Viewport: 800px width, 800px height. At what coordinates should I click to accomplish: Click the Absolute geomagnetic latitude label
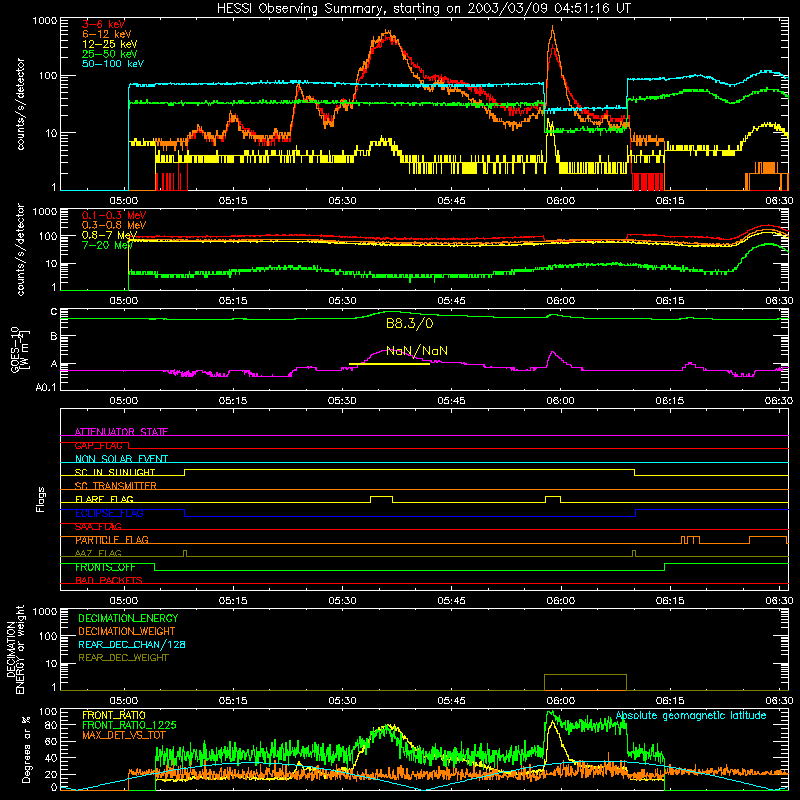pos(691,716)
